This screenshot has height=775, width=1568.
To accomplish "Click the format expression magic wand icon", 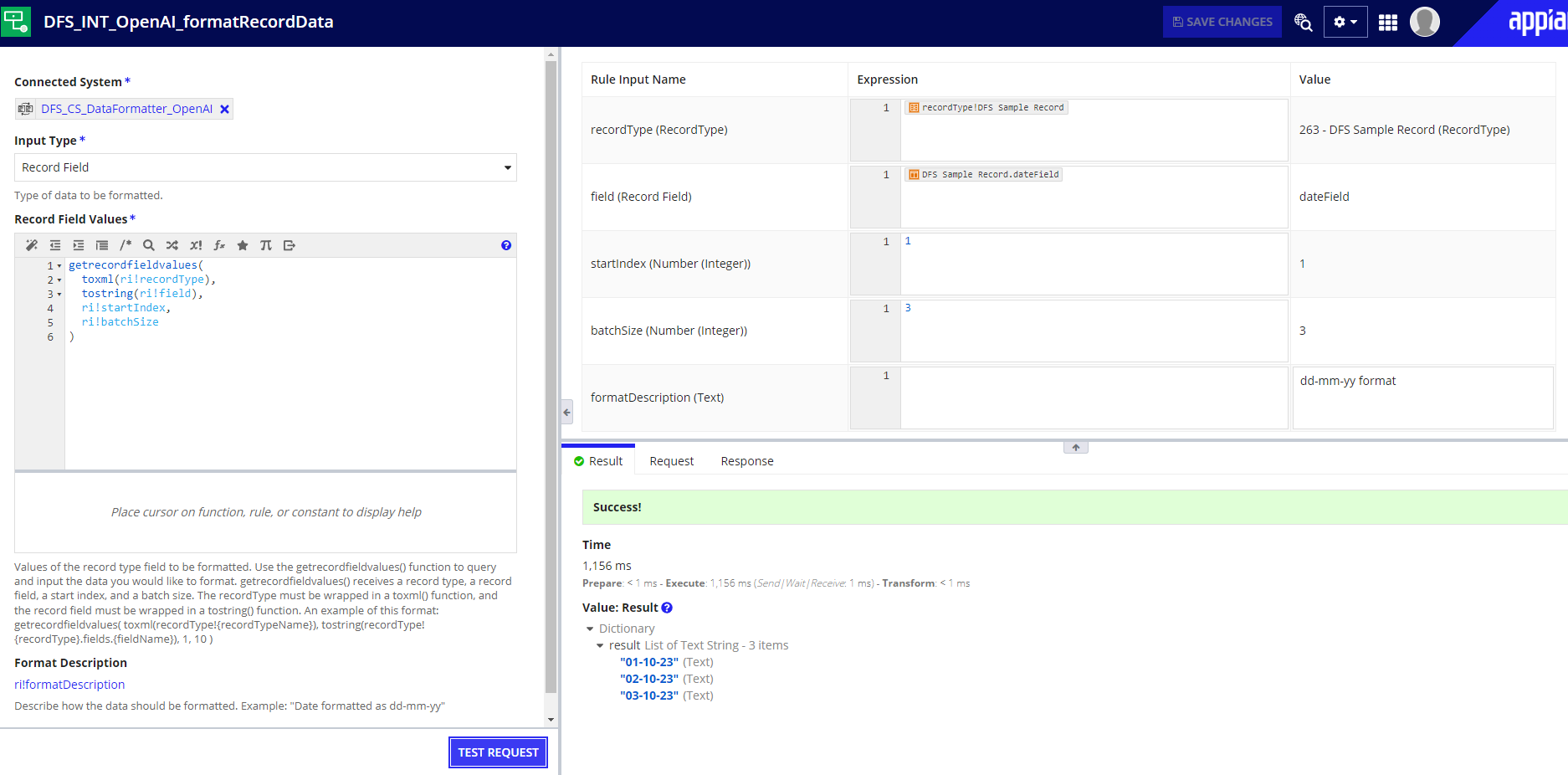I will [32, 245].
